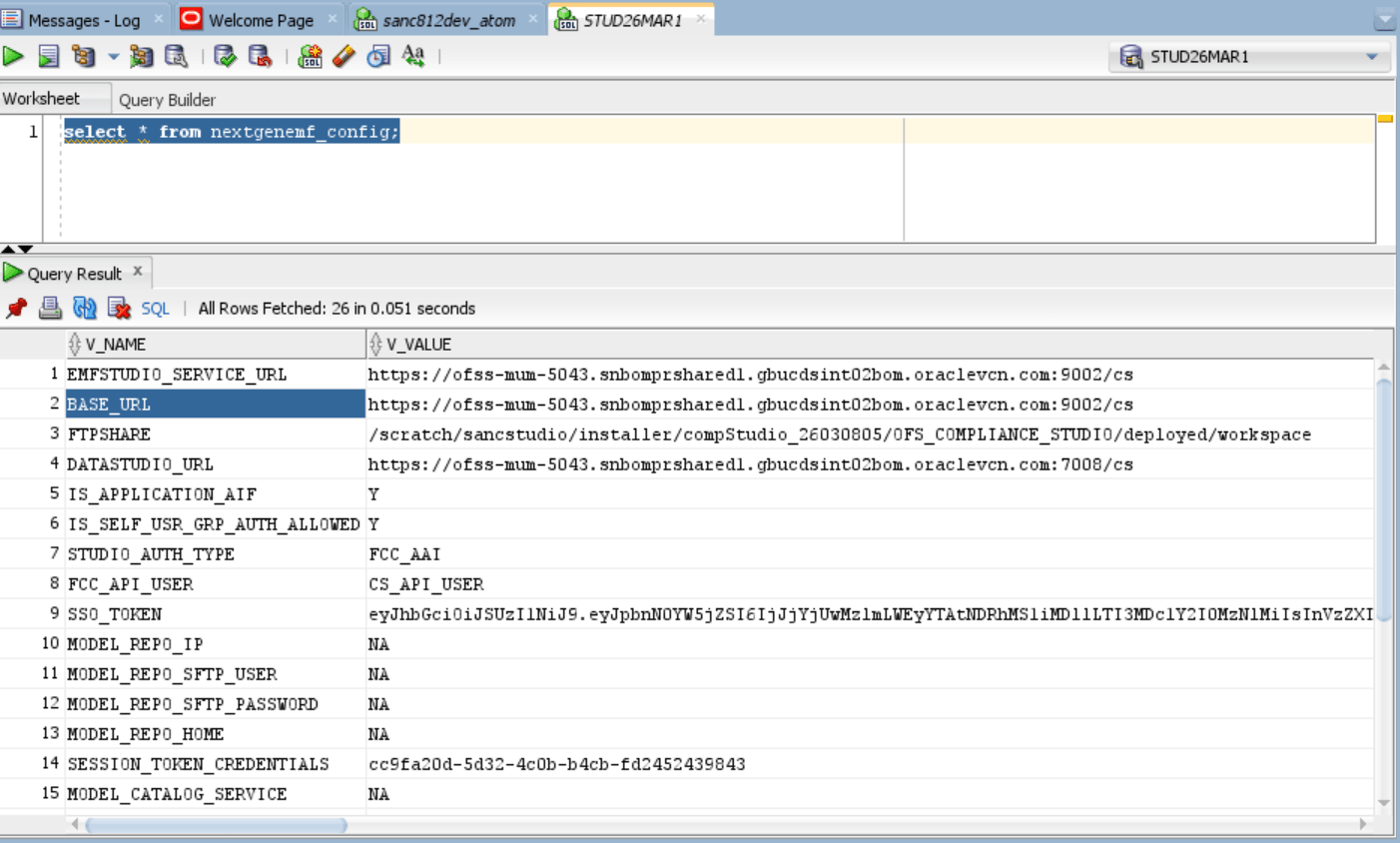Commit pending transactions
This screenshot has width=1400, height=843.
point(225,57)
